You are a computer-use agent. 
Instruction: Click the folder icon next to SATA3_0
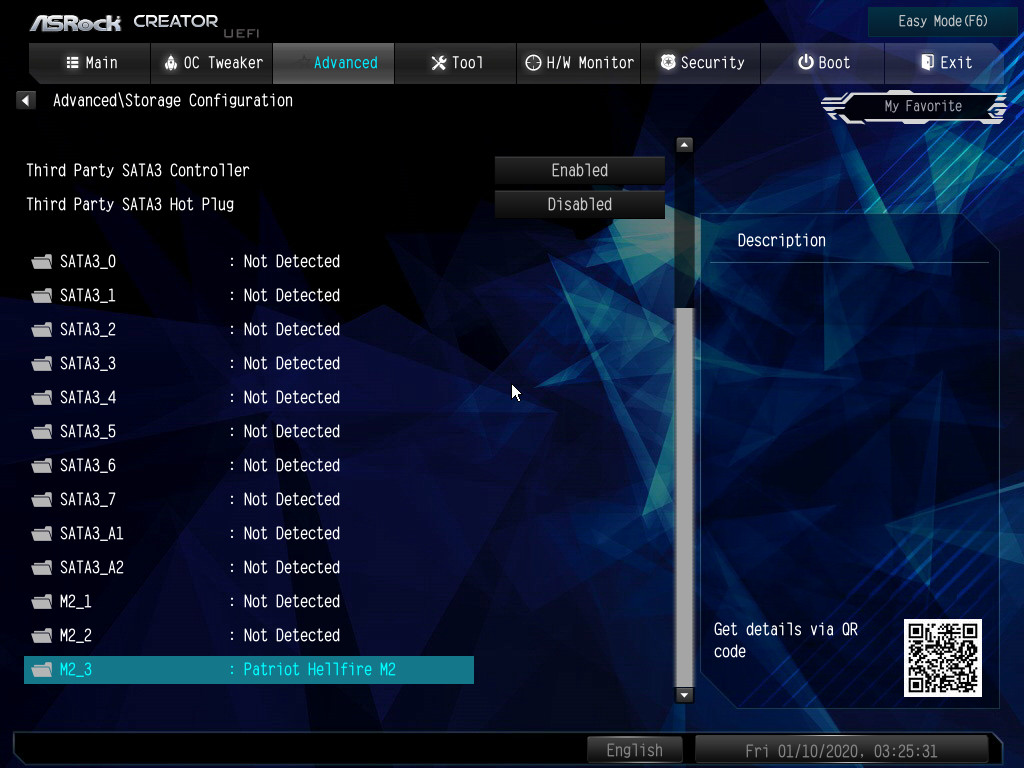pyautogui.click(x=41, y=262)
